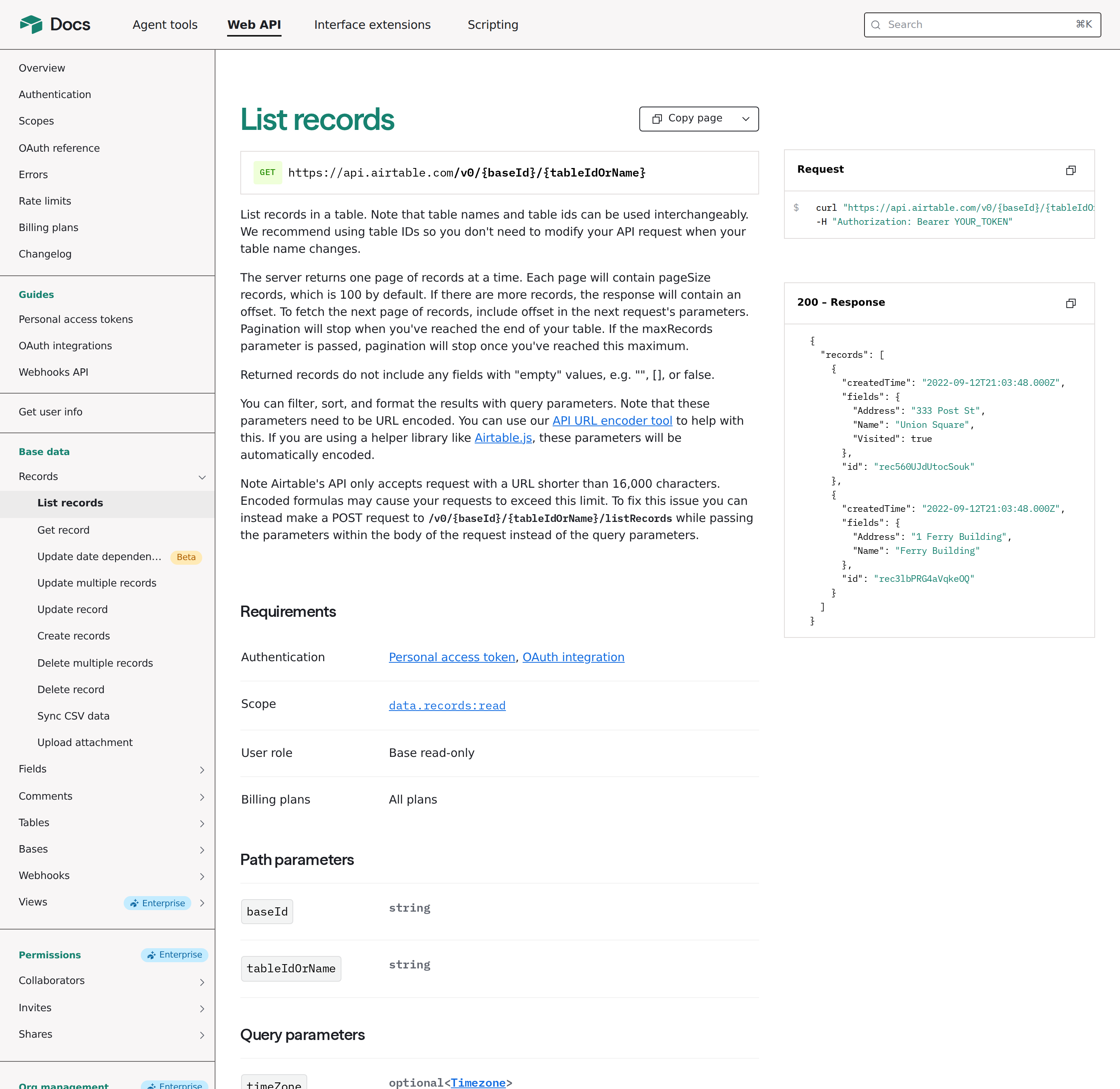1120x1089 pixels.
Task: Click the search magnifier icon
Action: click(x=876, y=25)
